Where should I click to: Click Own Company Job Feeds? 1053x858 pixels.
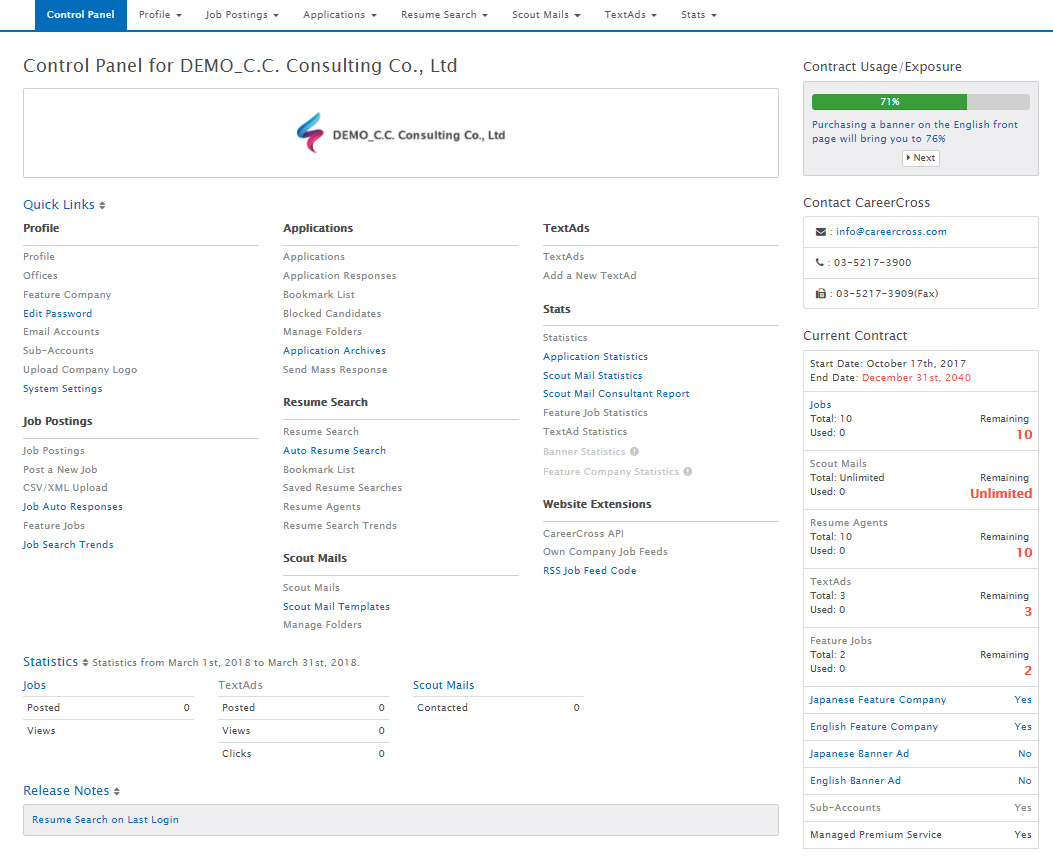[605, 551]
